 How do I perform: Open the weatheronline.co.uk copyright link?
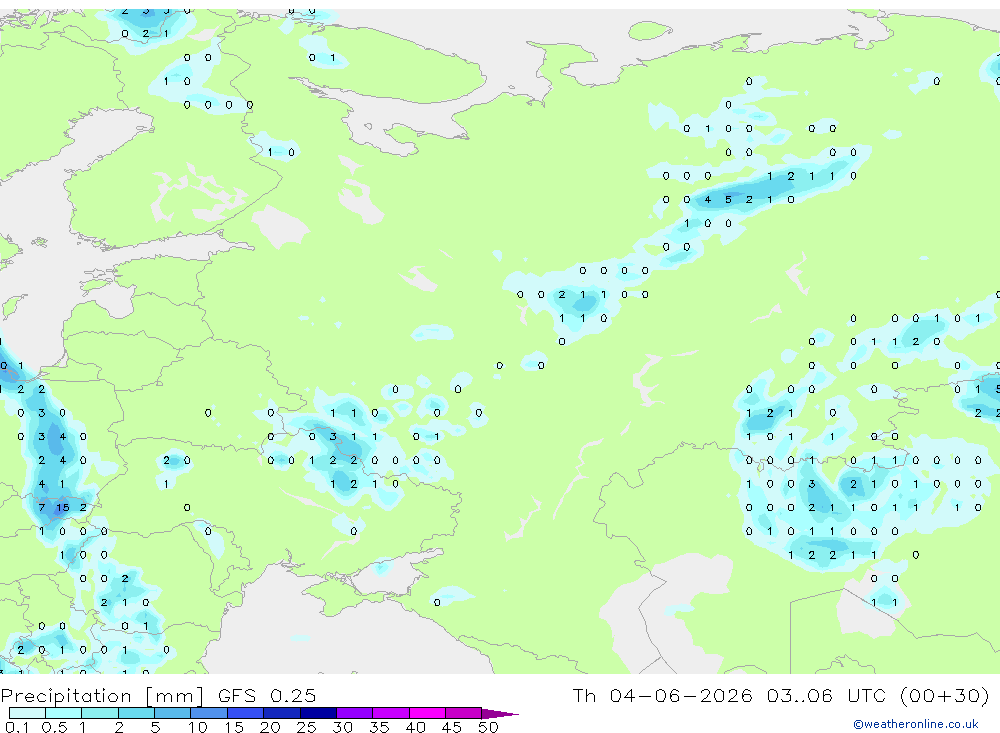pyautogui.click(x=916, y=724)
